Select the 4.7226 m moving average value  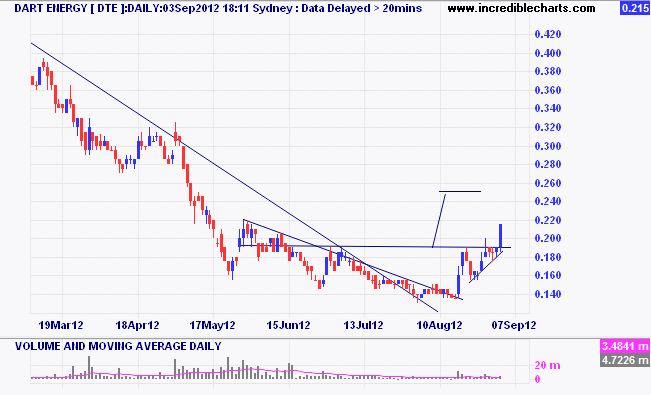pos(625,360)
